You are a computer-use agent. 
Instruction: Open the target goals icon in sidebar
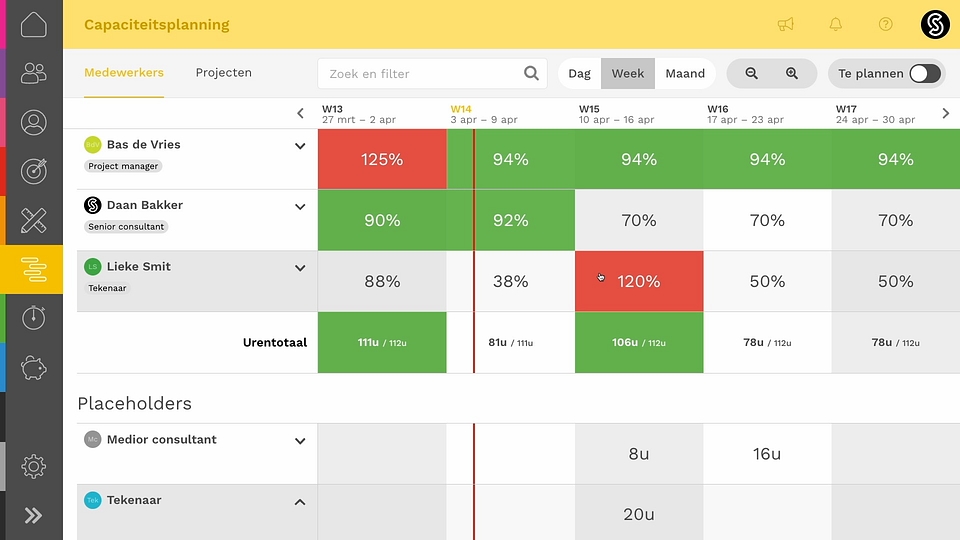[x=34, y=171]
